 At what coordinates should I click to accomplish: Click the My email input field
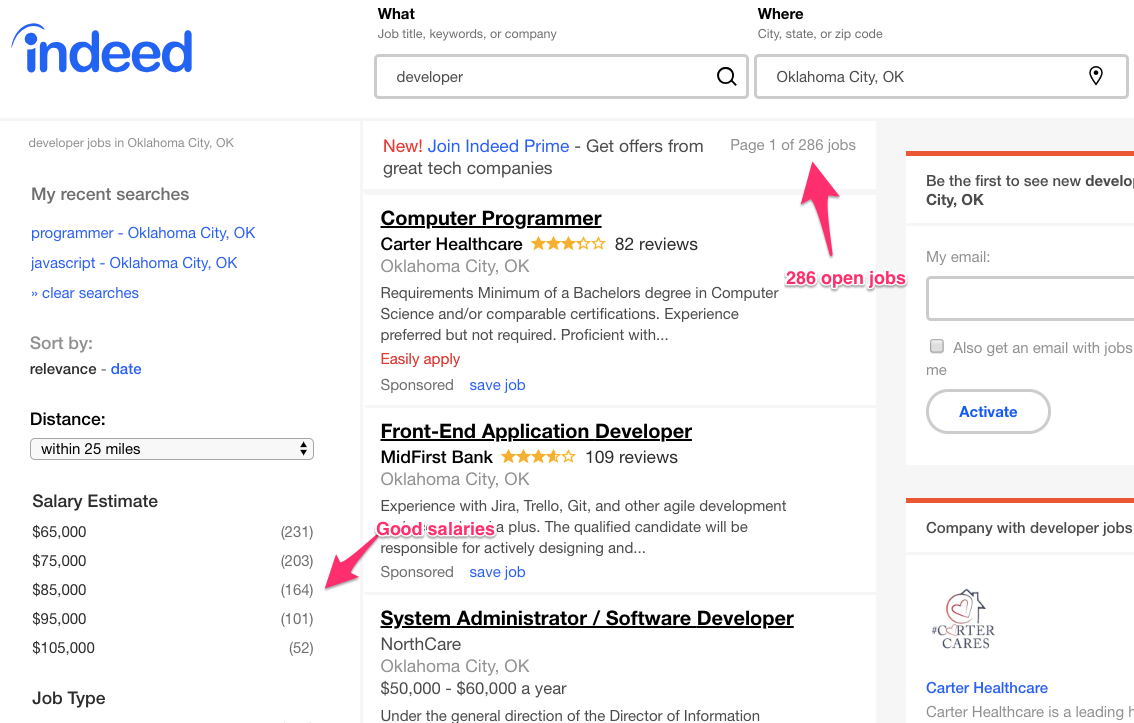click(x=1030, y=298)
